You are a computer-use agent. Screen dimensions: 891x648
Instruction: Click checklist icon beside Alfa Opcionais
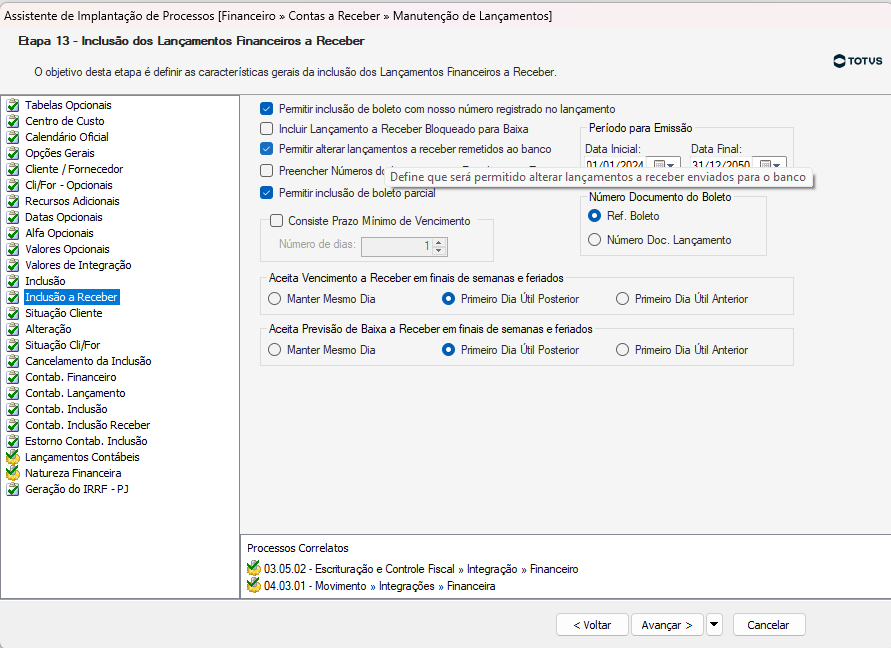click(x=13, y=233)
